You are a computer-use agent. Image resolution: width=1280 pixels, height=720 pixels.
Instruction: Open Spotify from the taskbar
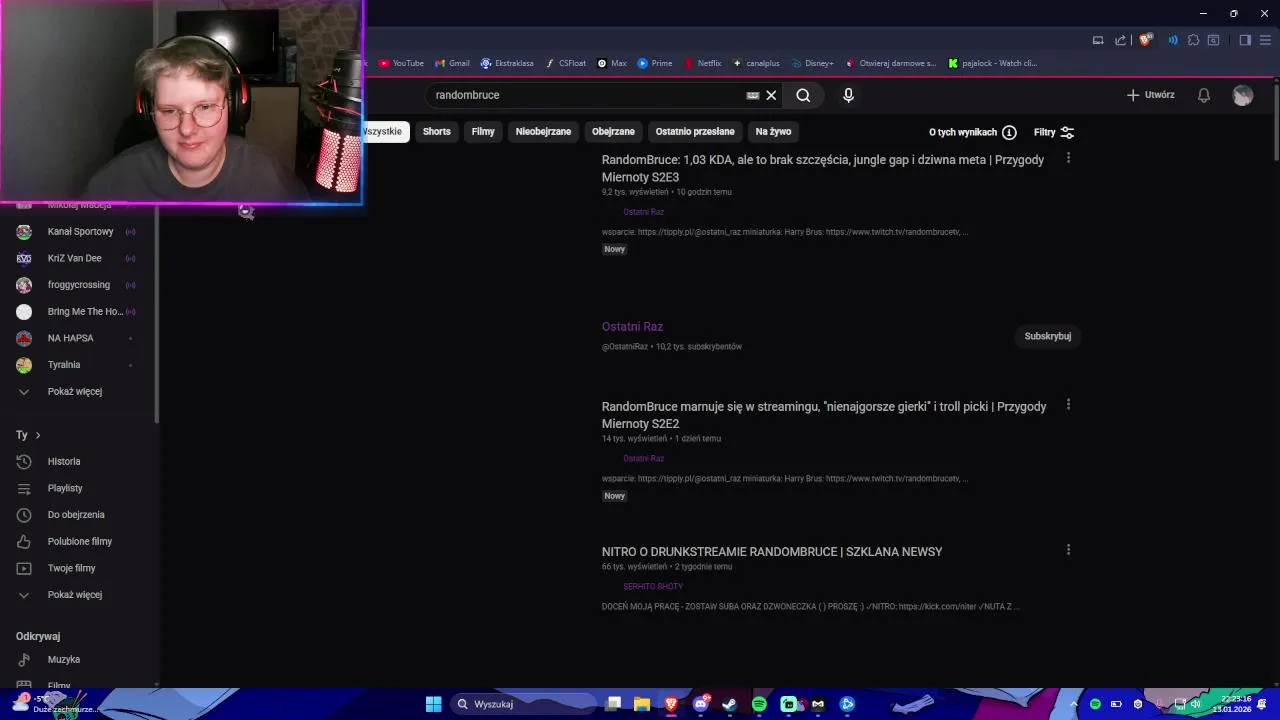(x=759, y=704)
